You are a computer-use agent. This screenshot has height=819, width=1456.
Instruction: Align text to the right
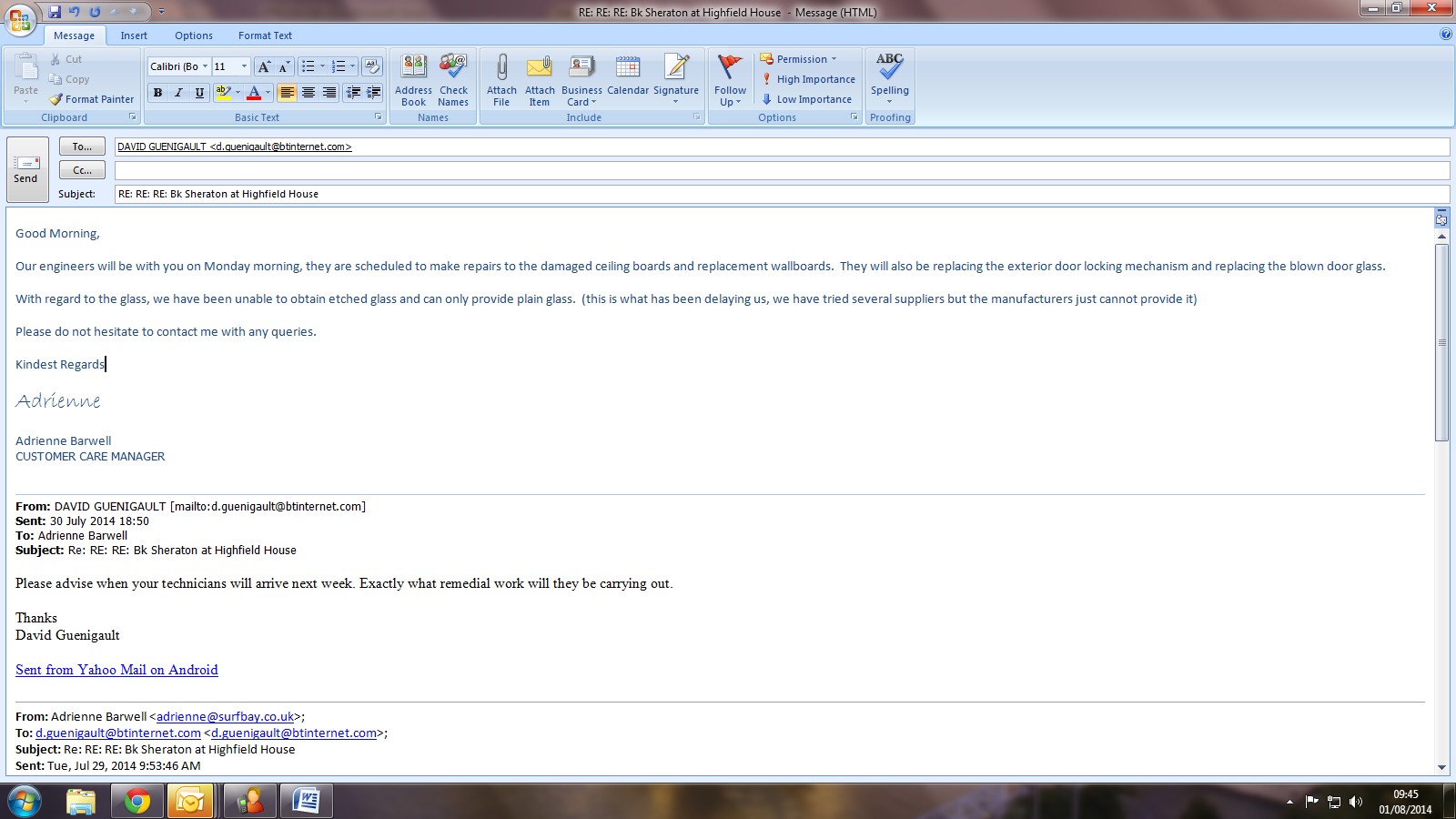click(329, 93)
